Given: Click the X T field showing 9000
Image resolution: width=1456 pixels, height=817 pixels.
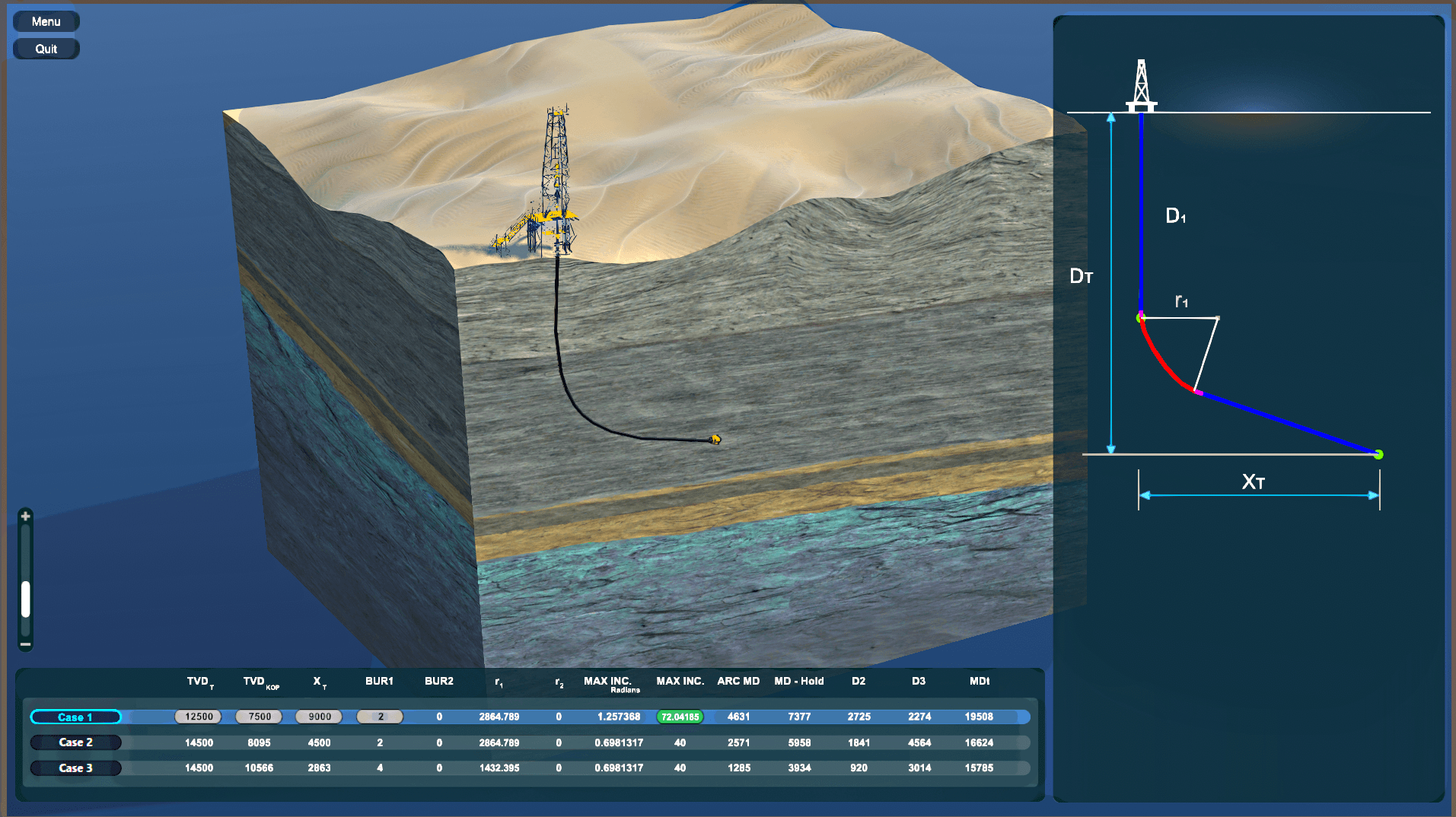Looking at the screenshot, I should click(x=319, y=717).
